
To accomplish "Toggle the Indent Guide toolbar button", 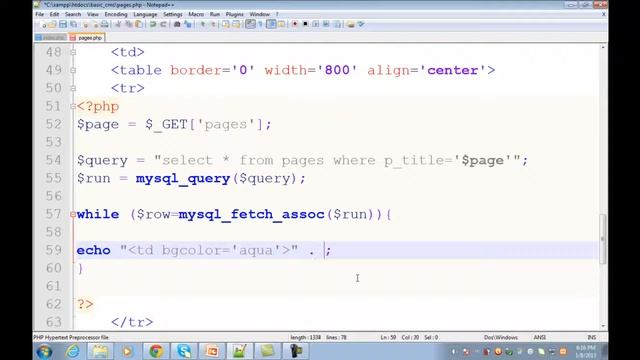I will (271, 24).
